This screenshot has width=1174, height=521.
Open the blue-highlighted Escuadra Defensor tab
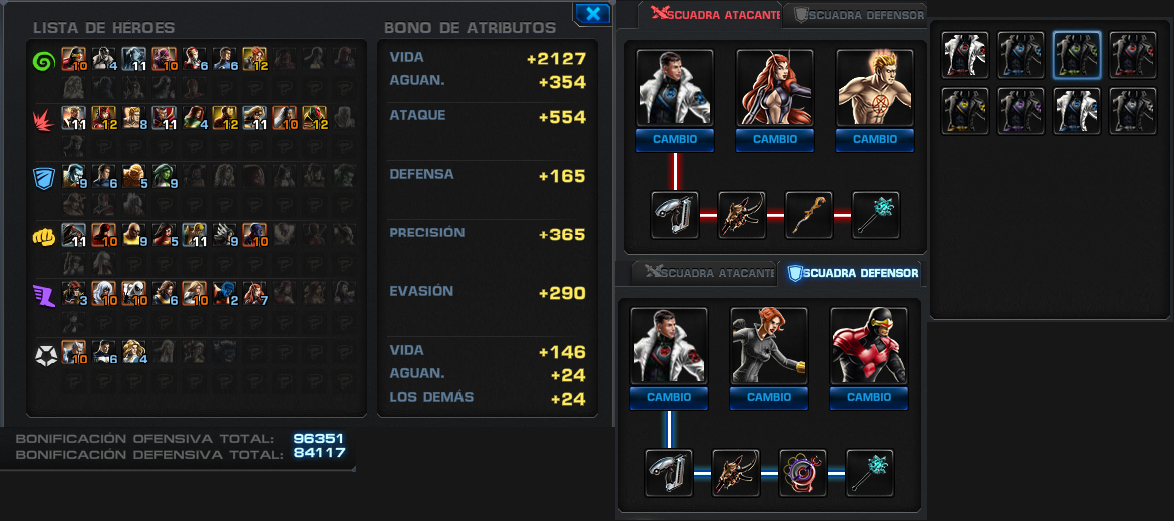(x=851, y=273)
